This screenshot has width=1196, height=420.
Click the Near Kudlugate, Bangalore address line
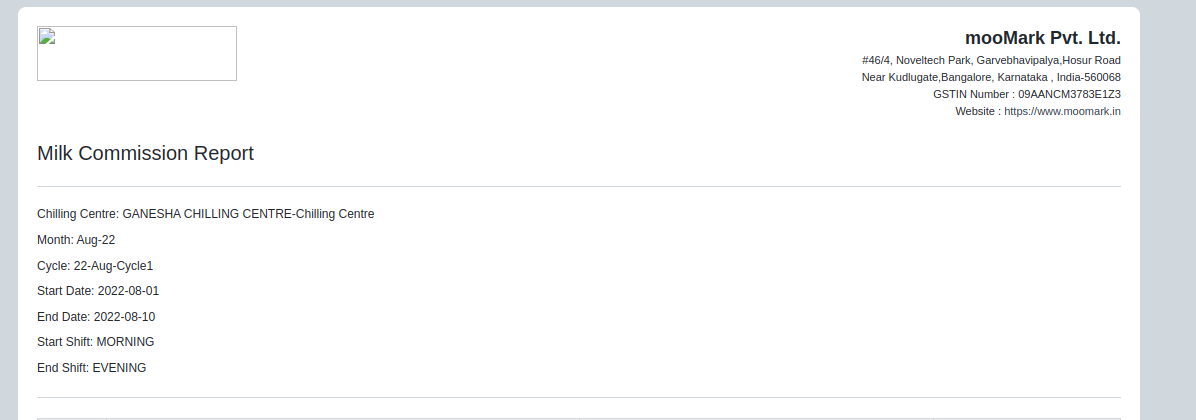[x=992, y=77]
